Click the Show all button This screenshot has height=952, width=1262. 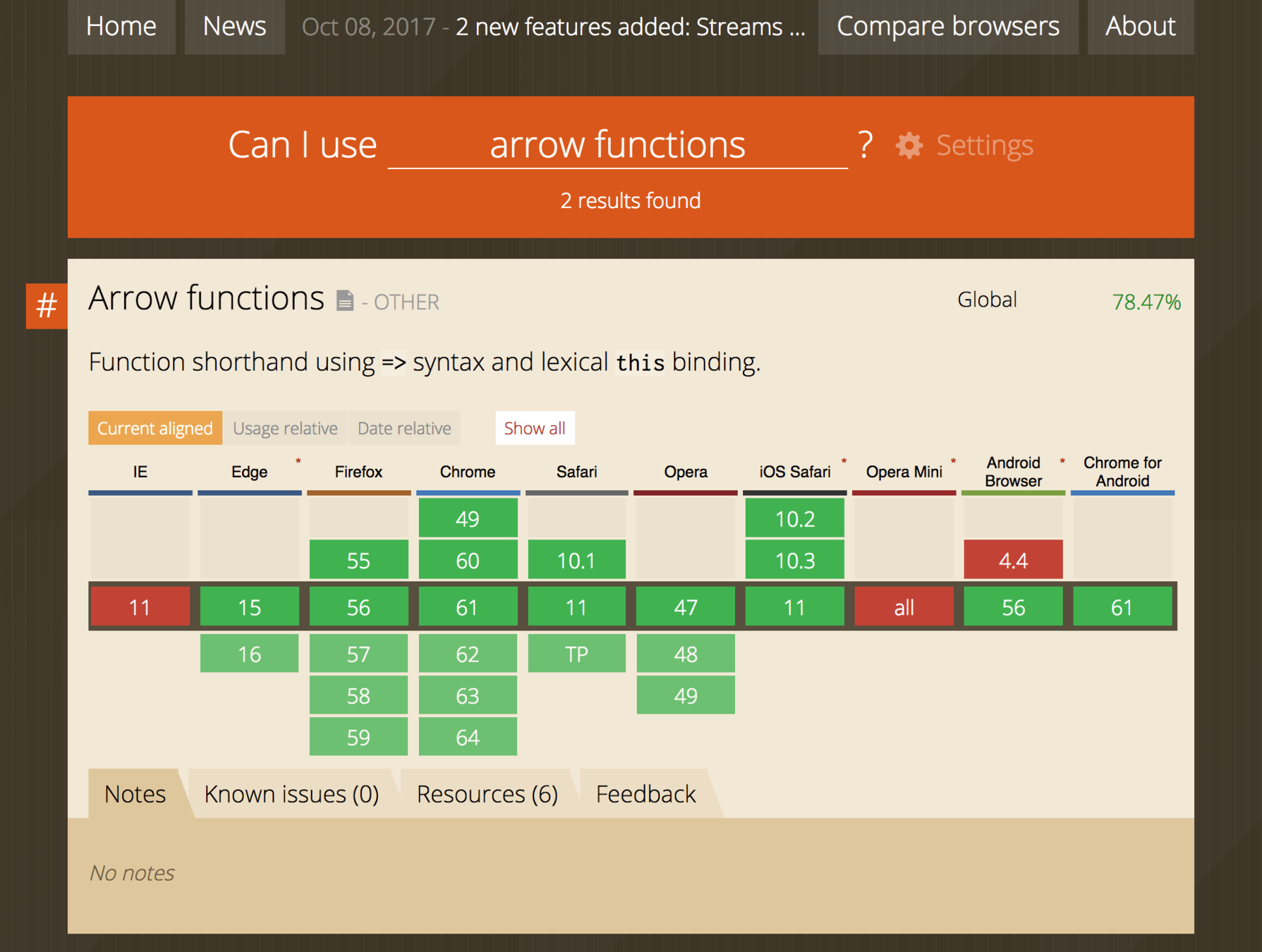tap(535, 428)
